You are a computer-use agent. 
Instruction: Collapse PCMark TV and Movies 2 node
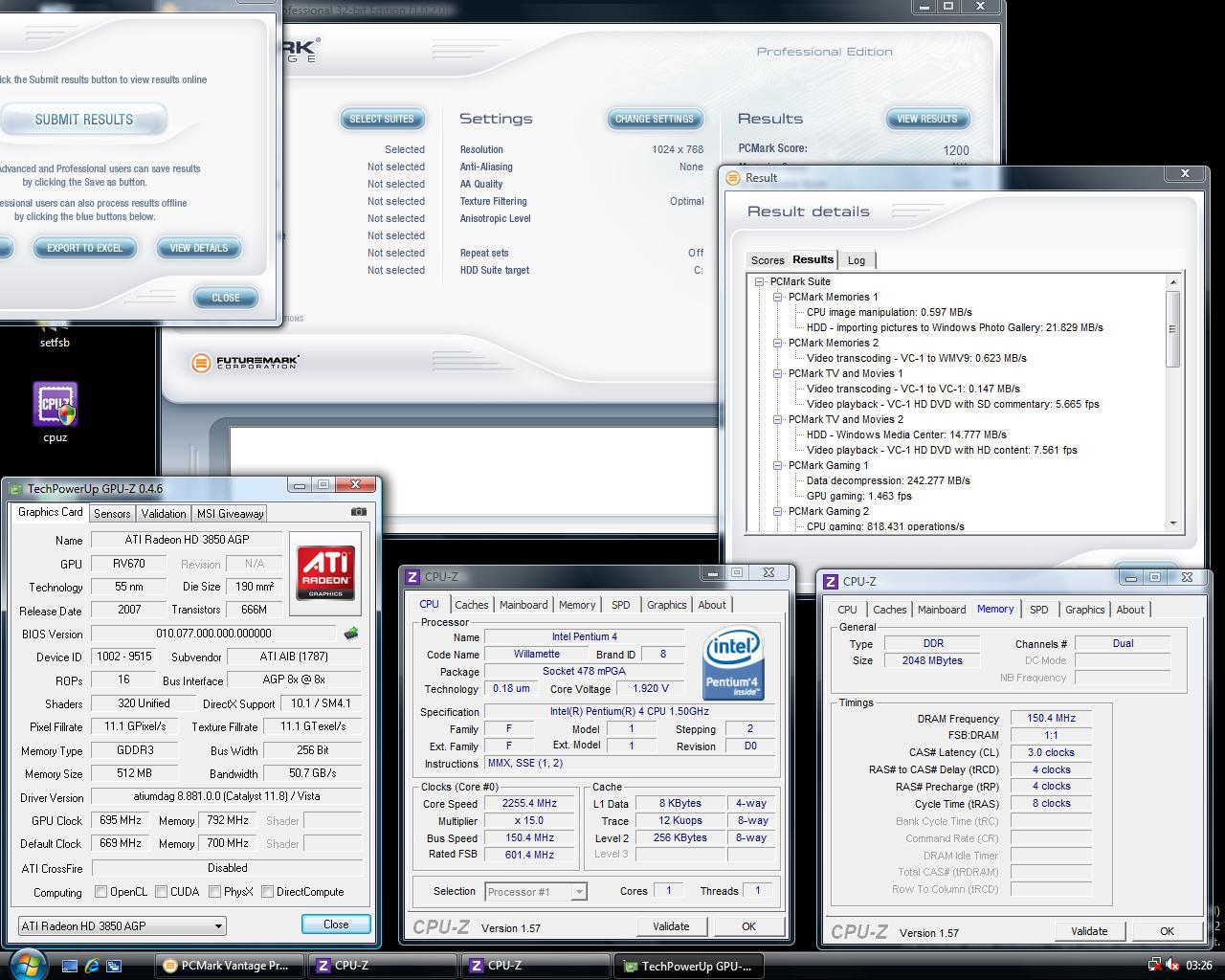[x=778, y=419]
